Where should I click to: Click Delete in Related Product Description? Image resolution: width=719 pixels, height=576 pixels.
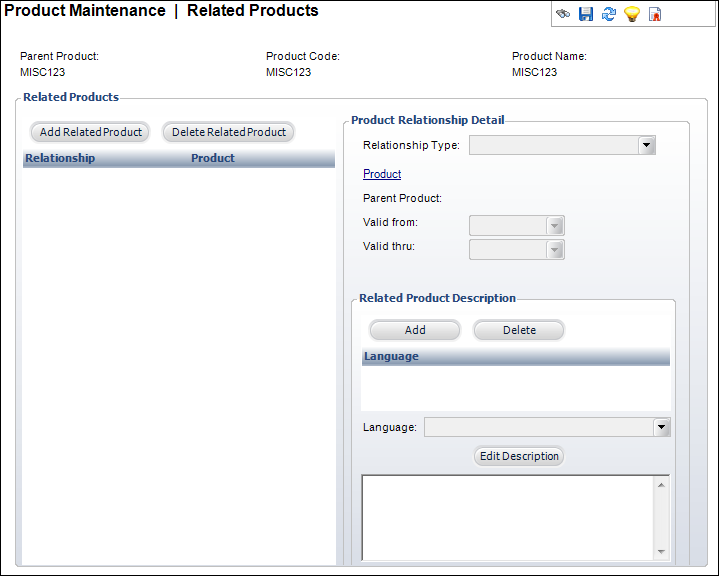[x=519, y=330]
